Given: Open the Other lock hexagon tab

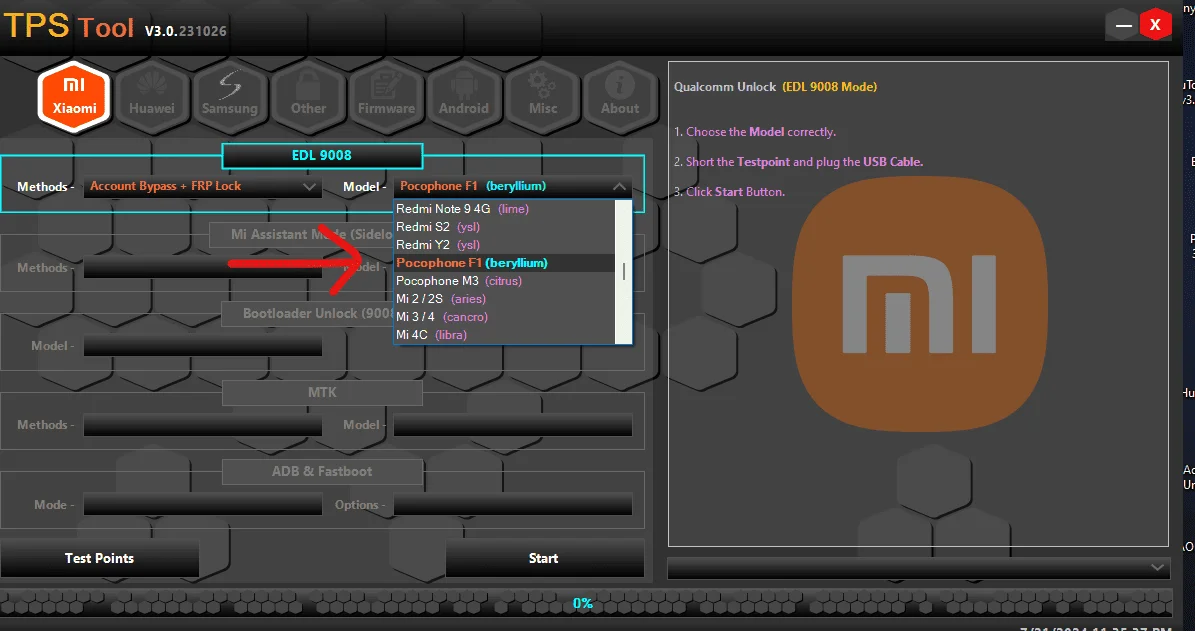Looking at the screenshot, I should click(308, 97).
